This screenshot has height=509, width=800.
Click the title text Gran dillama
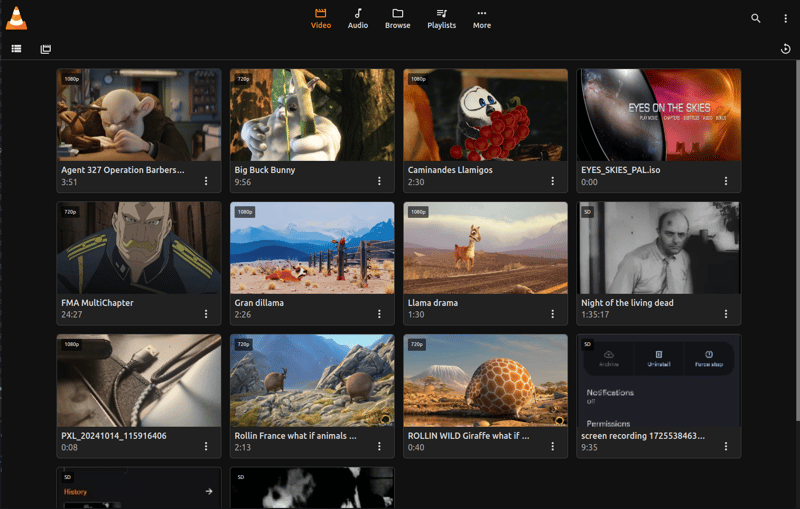point(259,302)
